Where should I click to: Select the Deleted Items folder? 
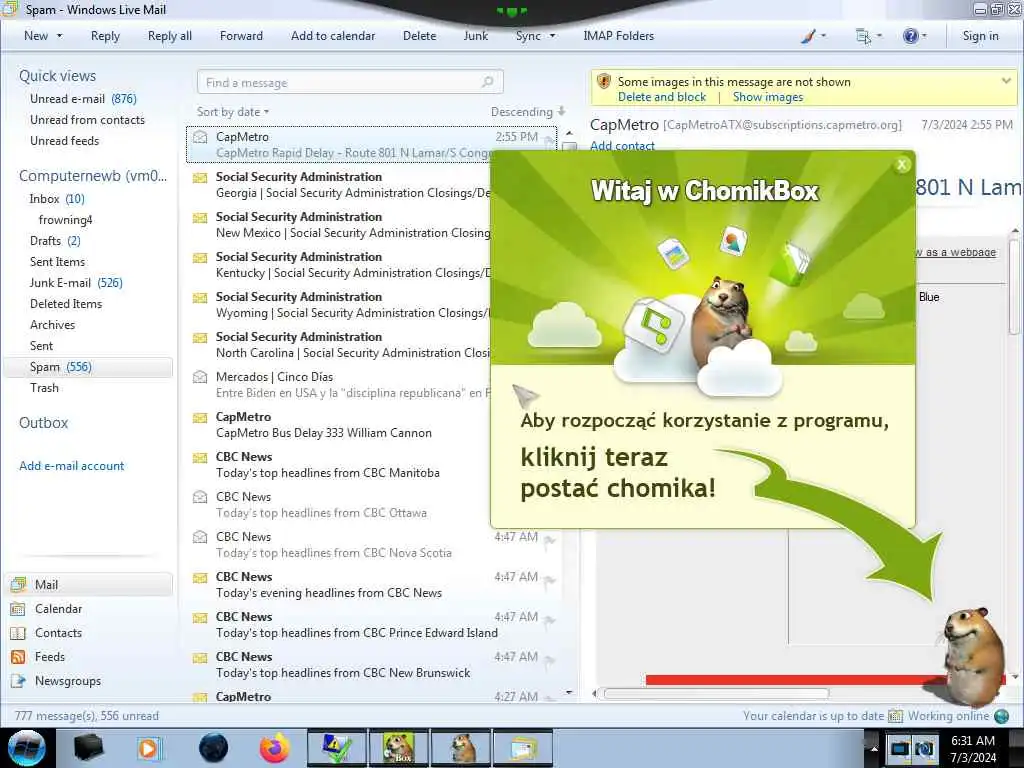point(66,304)
